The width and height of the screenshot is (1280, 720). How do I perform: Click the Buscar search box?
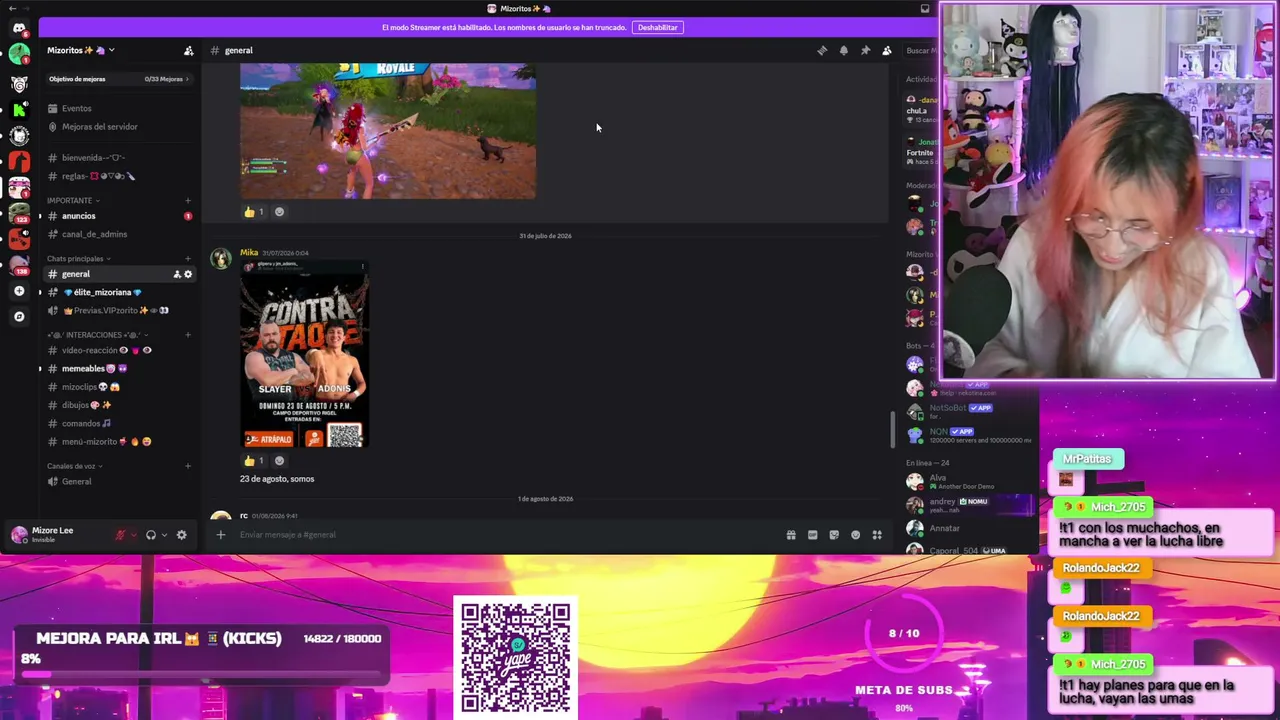919,50
